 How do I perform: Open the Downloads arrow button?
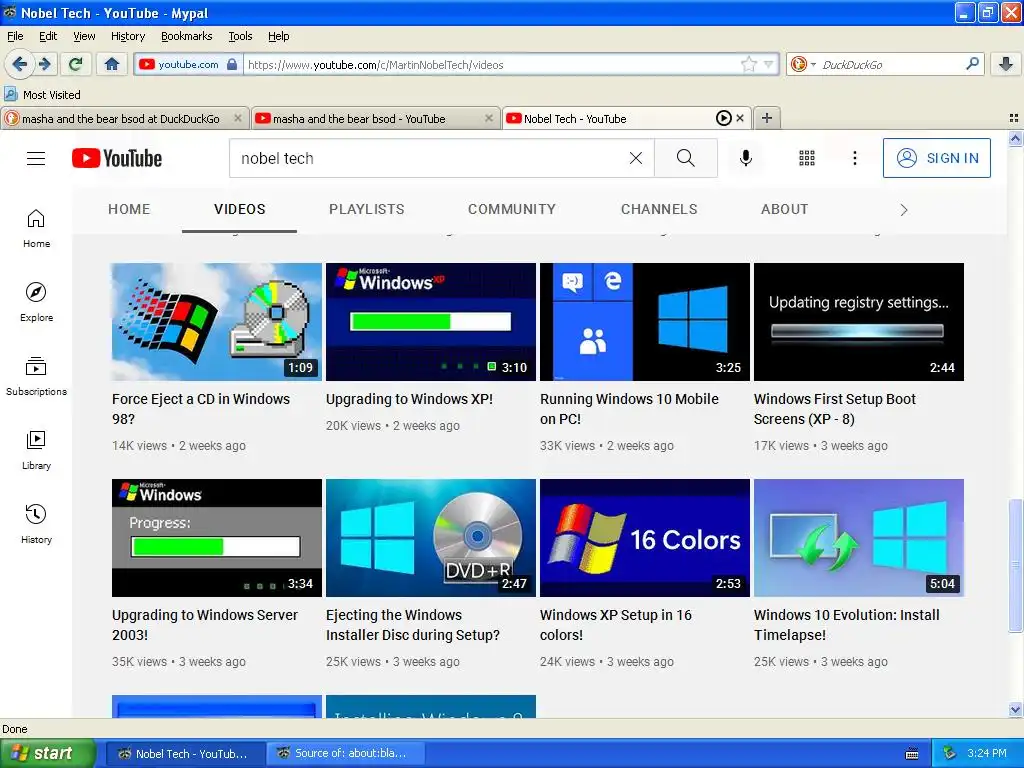(x=1006, y=64)
